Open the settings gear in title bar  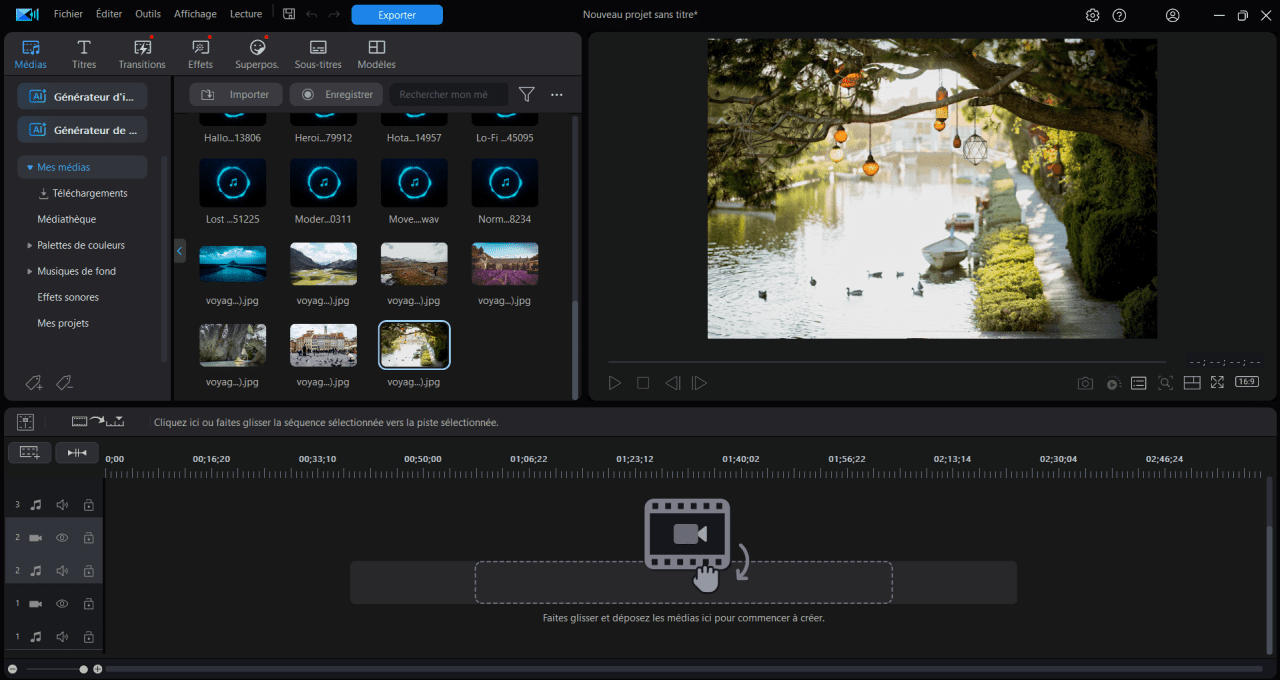tap(1092, 15)
